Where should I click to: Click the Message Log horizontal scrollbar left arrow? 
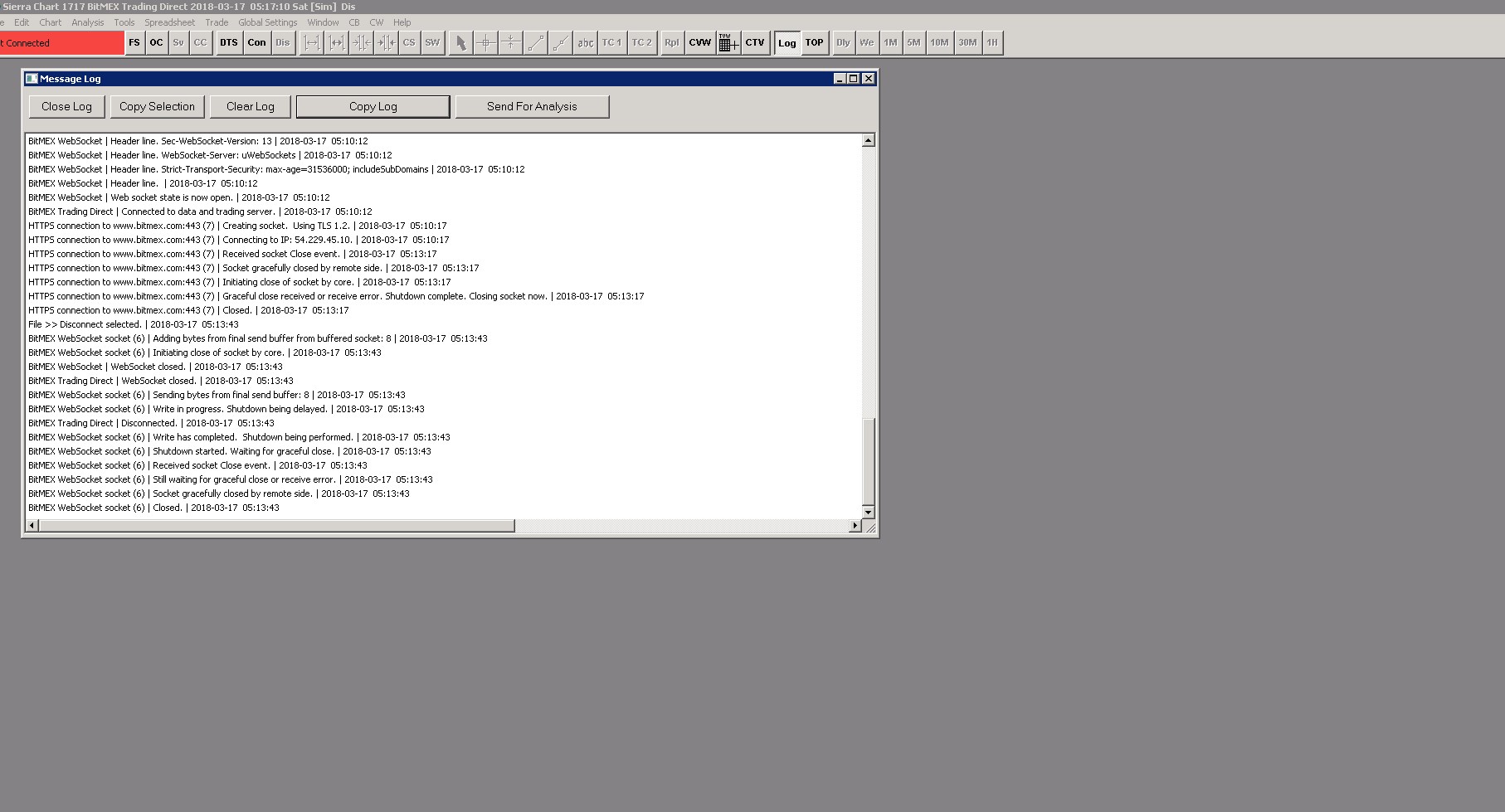[x=32, y=526]
